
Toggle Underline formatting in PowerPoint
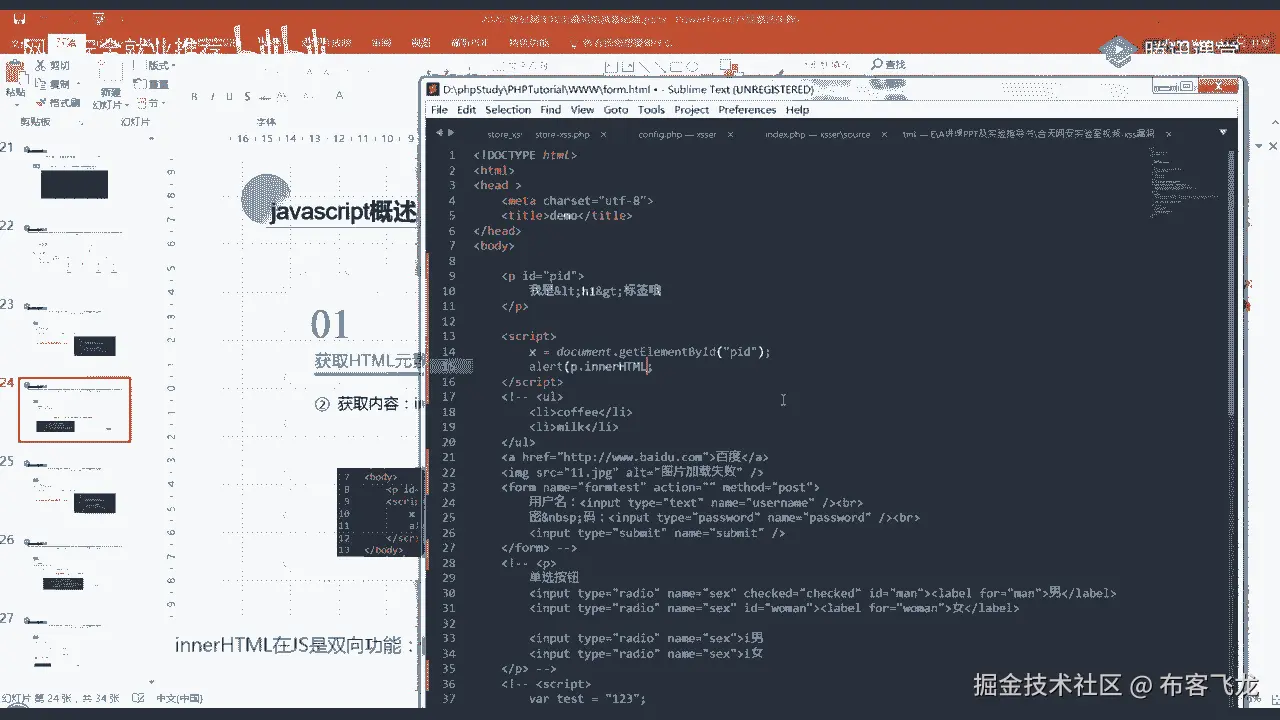(x=229, y=97)
